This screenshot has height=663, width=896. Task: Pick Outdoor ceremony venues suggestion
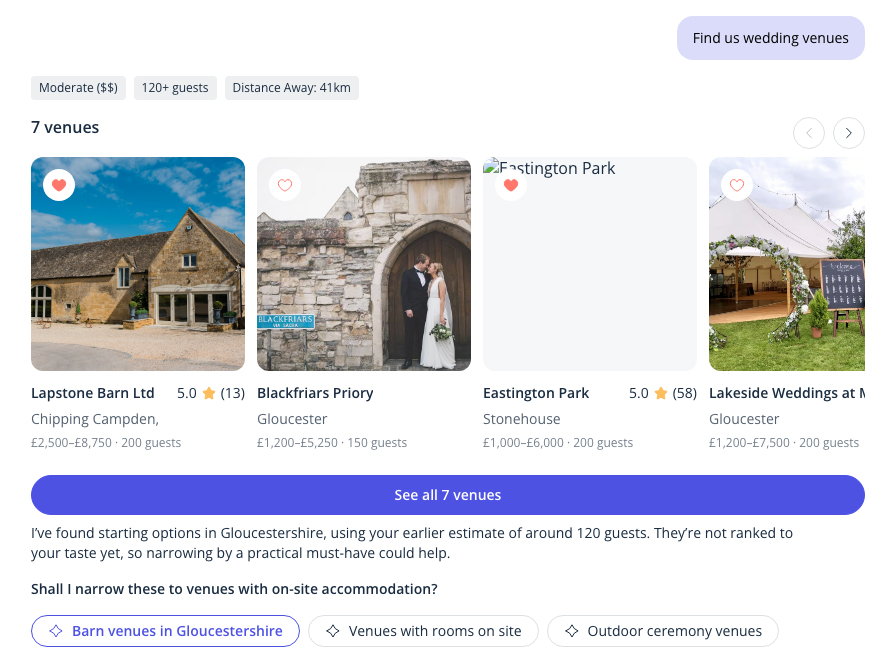663,631
